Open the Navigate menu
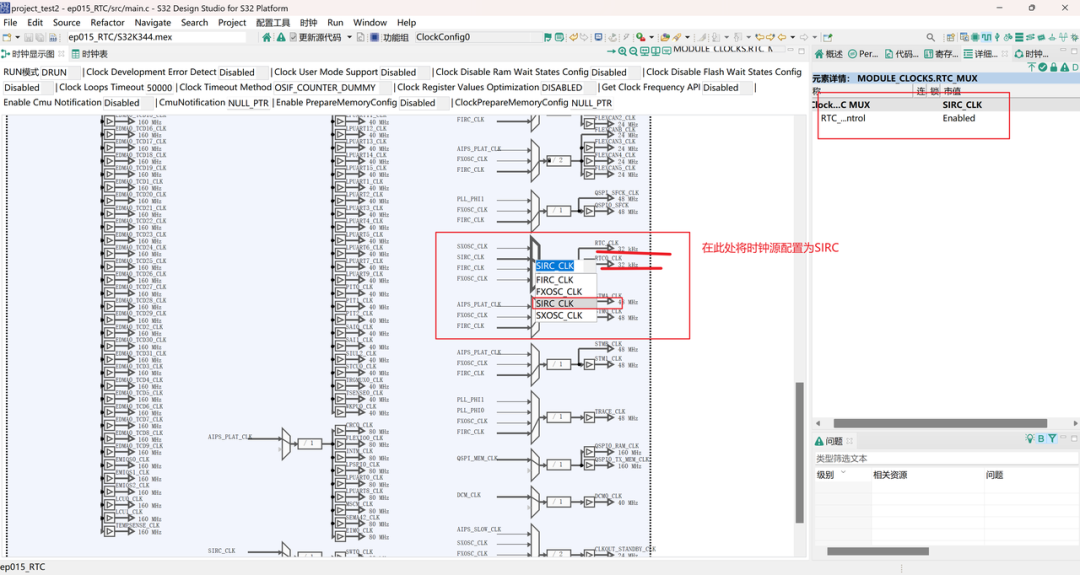Viewport: 1080px width, 575px height. [153, 22]
